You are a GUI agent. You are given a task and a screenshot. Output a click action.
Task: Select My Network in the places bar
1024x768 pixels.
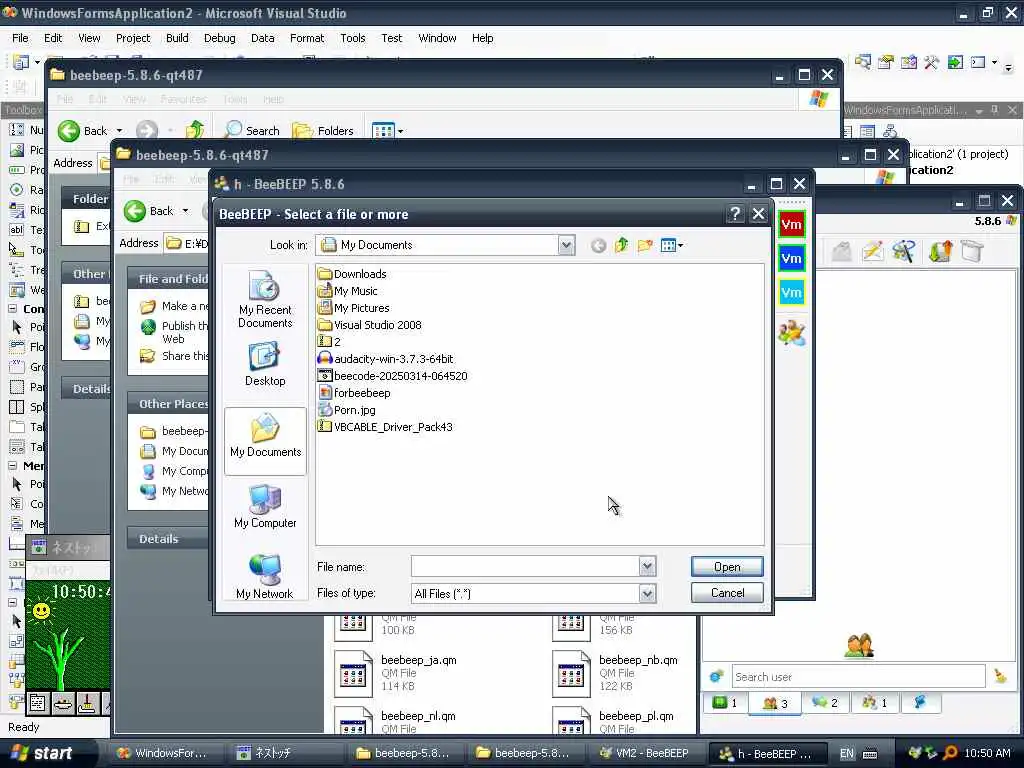[265, 577]
